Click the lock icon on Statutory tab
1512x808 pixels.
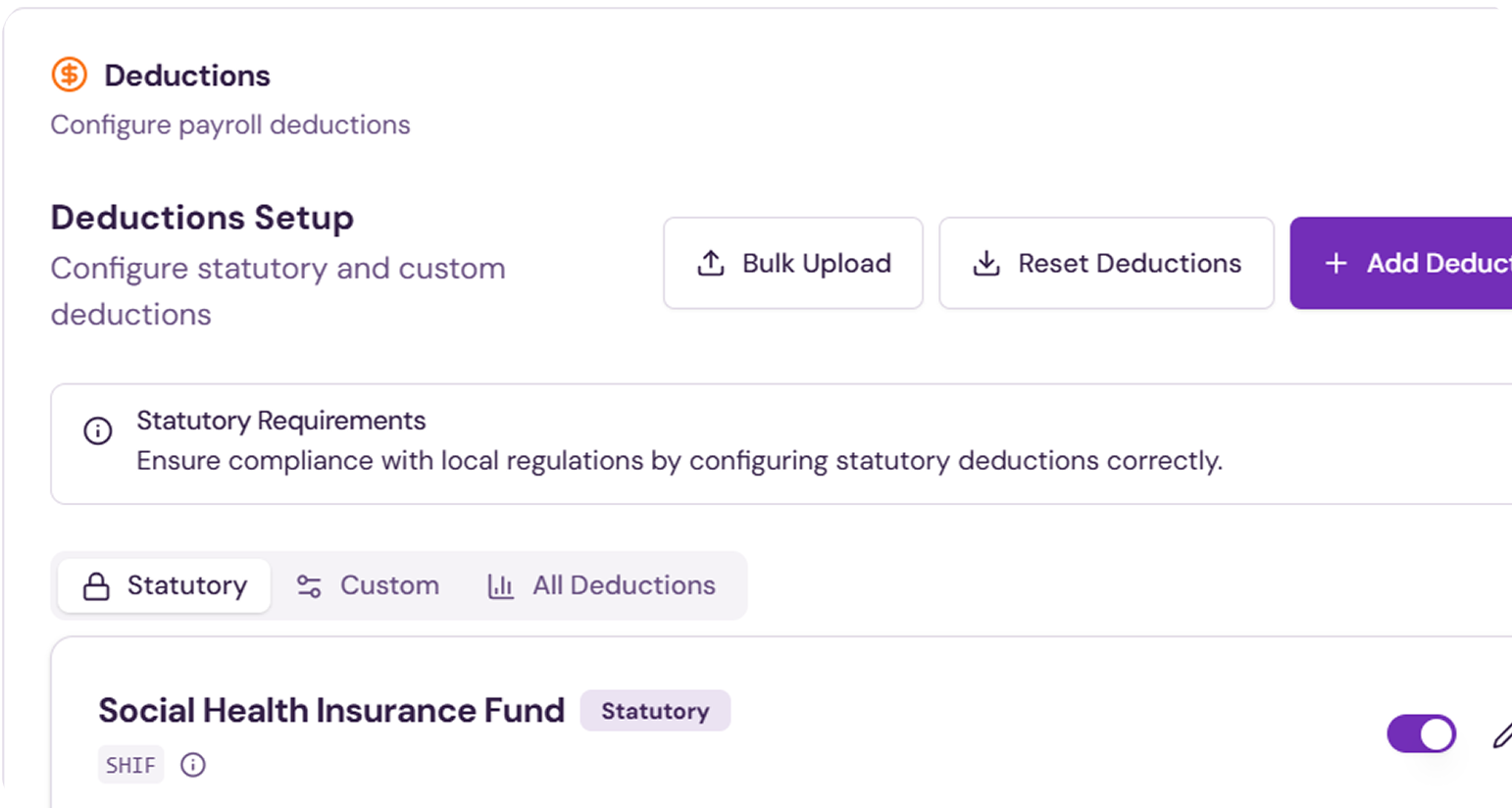tap(96, 586)
